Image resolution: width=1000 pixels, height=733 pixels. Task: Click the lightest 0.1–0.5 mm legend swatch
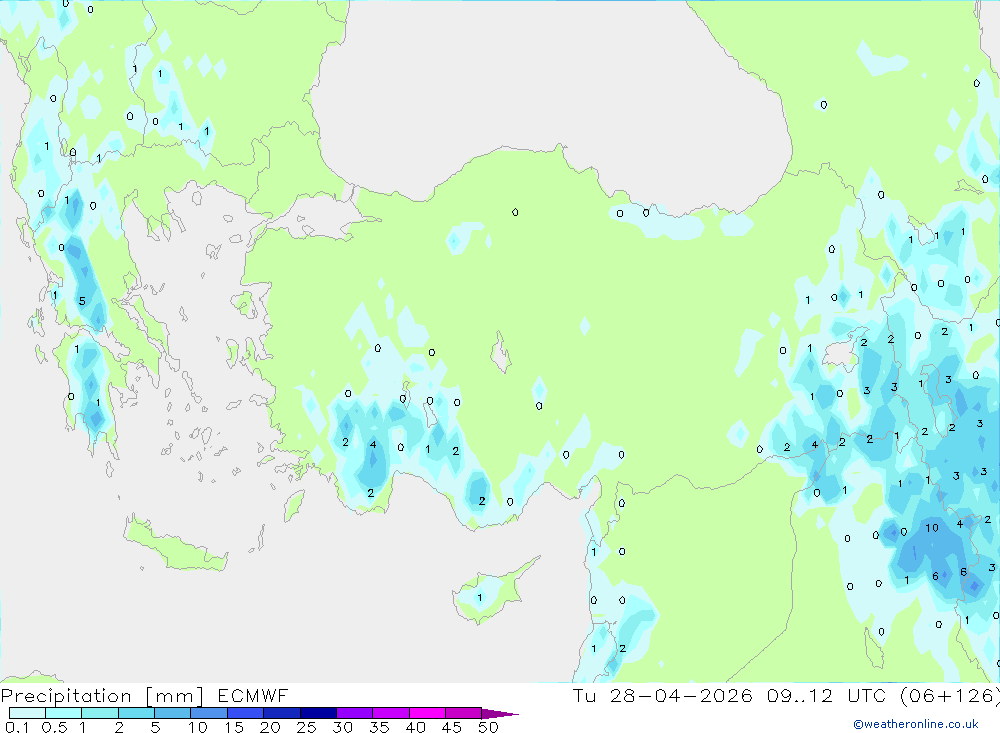tap(27, 713)
